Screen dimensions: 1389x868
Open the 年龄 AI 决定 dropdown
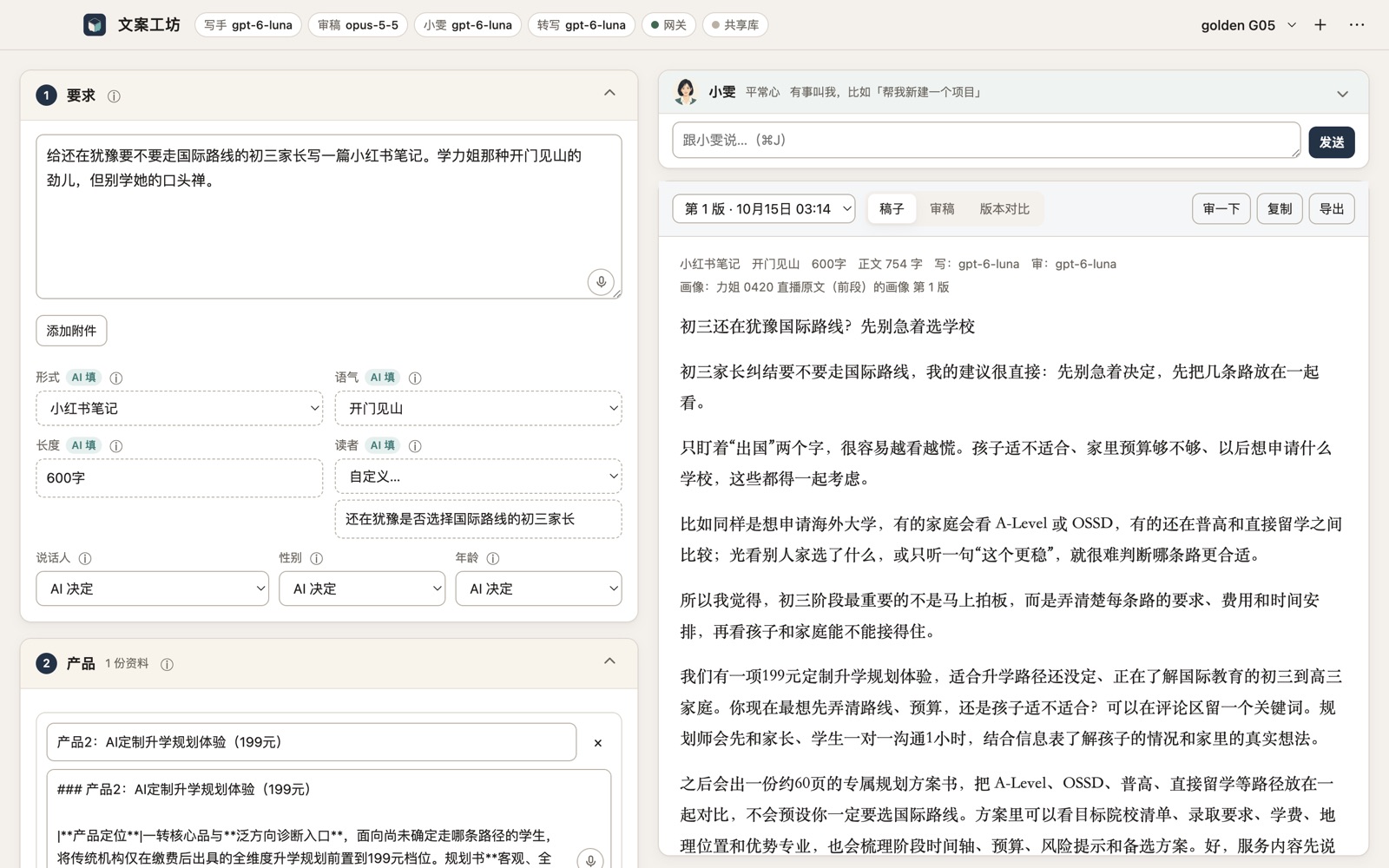(539, 589)
